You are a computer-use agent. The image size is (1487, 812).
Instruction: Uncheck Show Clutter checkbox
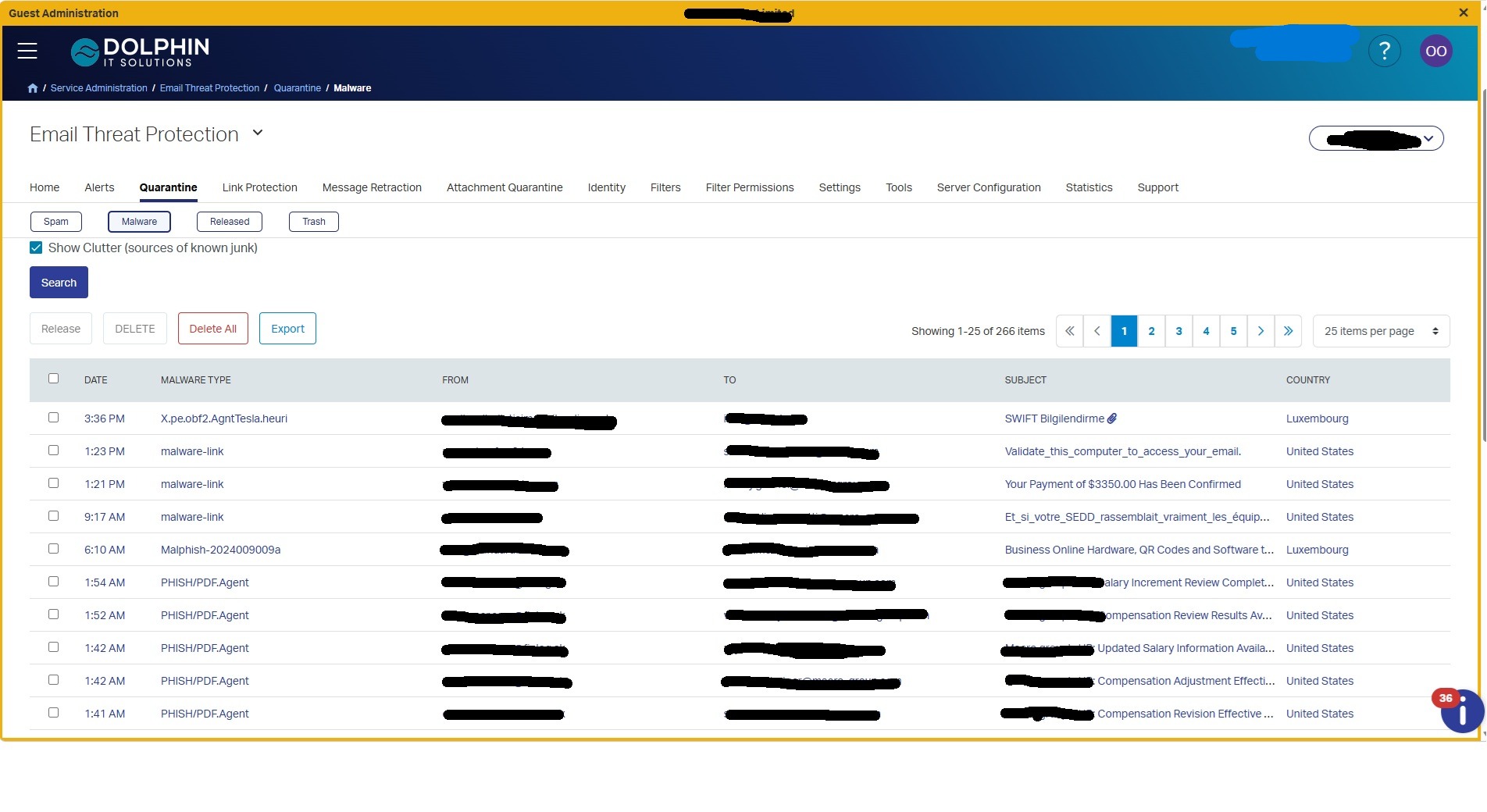pos(36,248)
